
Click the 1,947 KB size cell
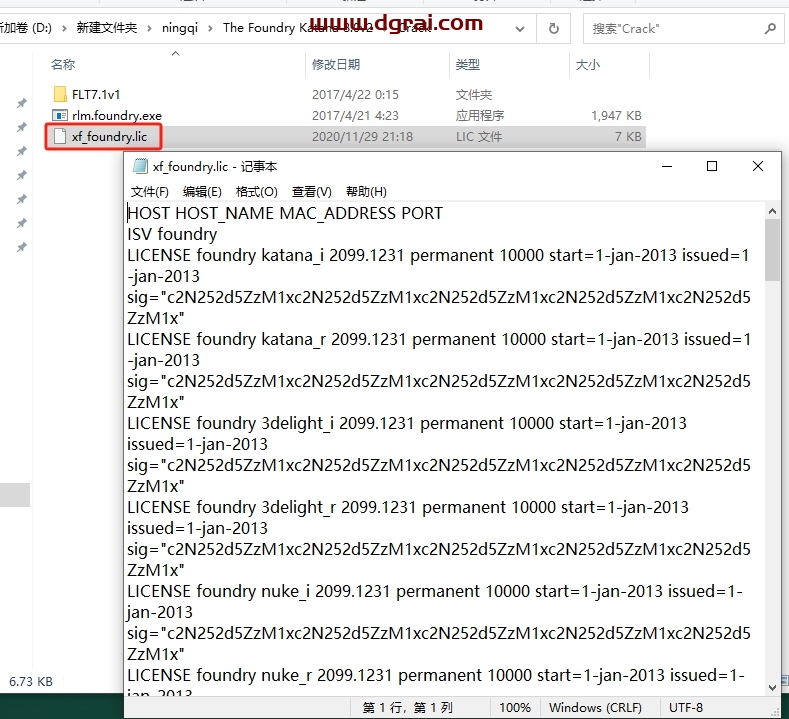pyautogui.click(x=616, y=115)
